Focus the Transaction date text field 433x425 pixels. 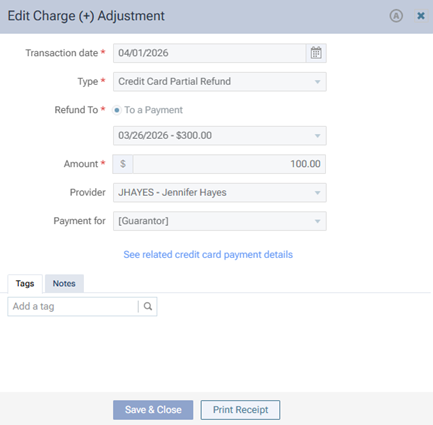click(209, 53)
